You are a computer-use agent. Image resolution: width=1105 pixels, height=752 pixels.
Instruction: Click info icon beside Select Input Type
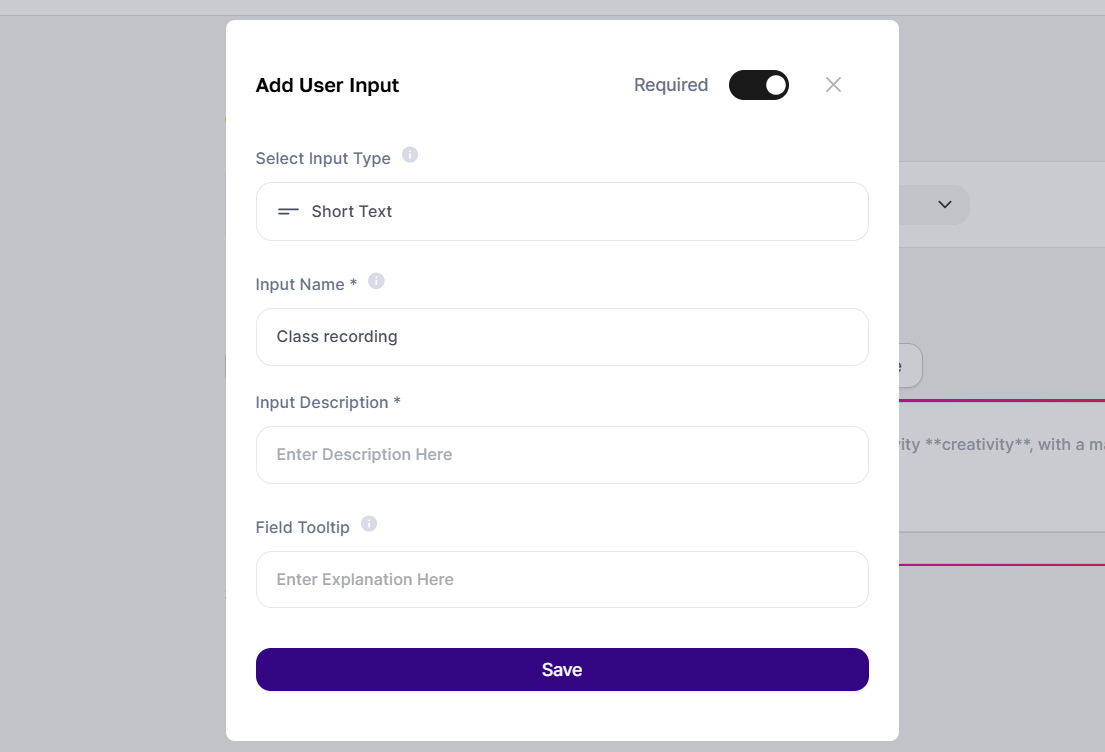coord(409,155)
